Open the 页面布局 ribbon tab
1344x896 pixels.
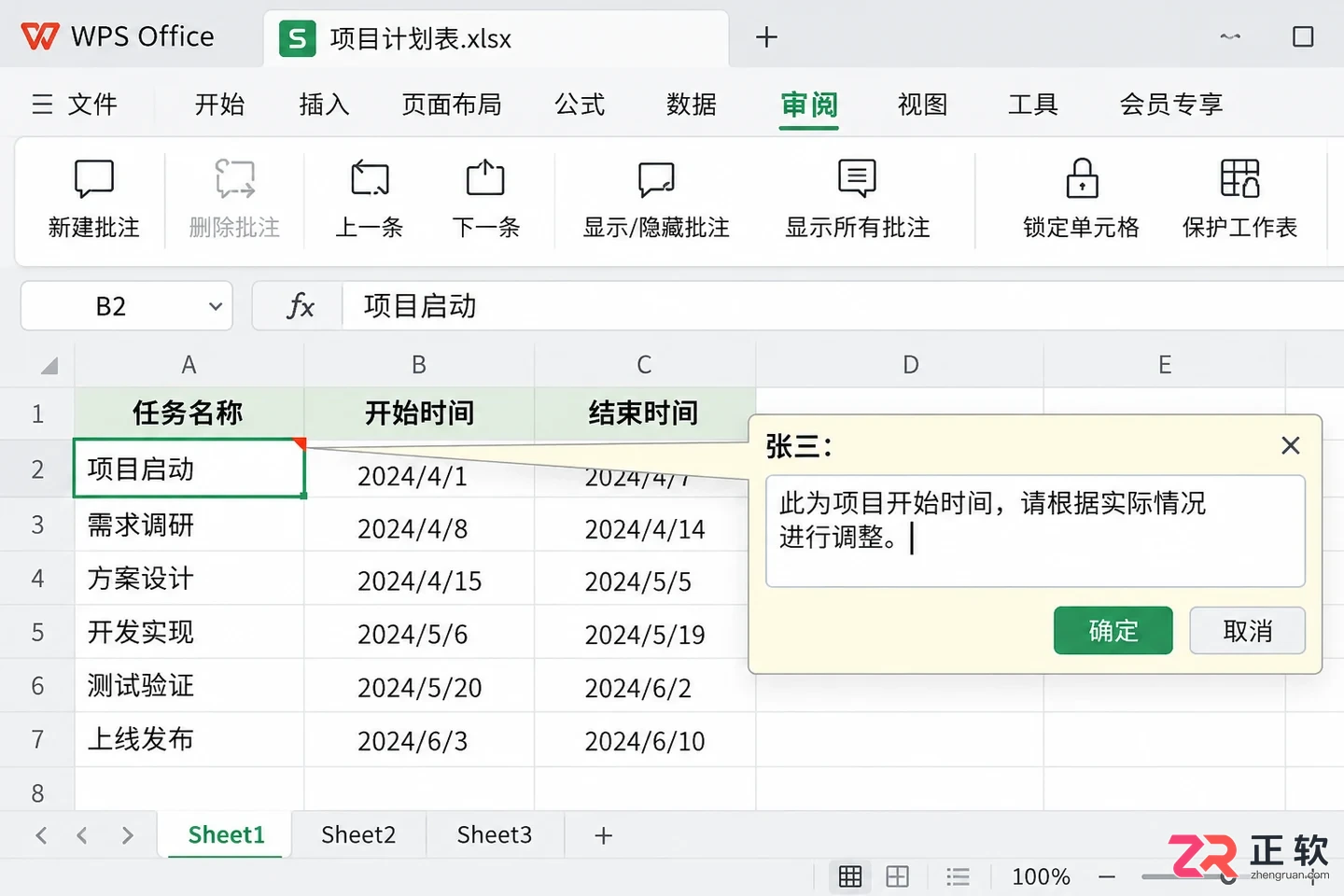pos(452,104)
